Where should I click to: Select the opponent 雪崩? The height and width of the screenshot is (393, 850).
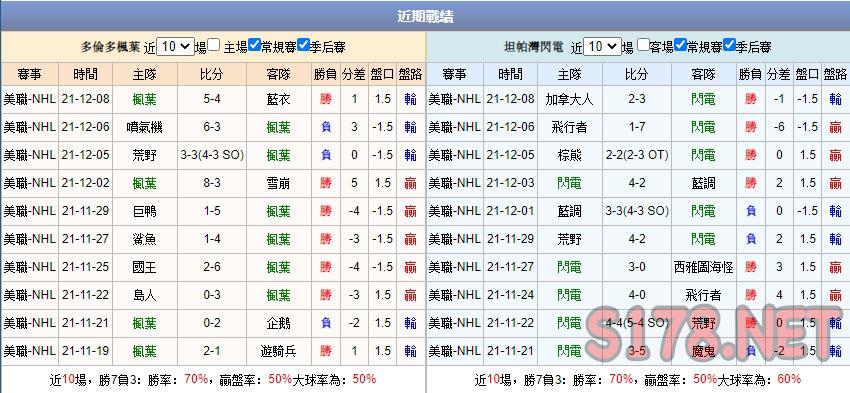click(x=279, y=183)
